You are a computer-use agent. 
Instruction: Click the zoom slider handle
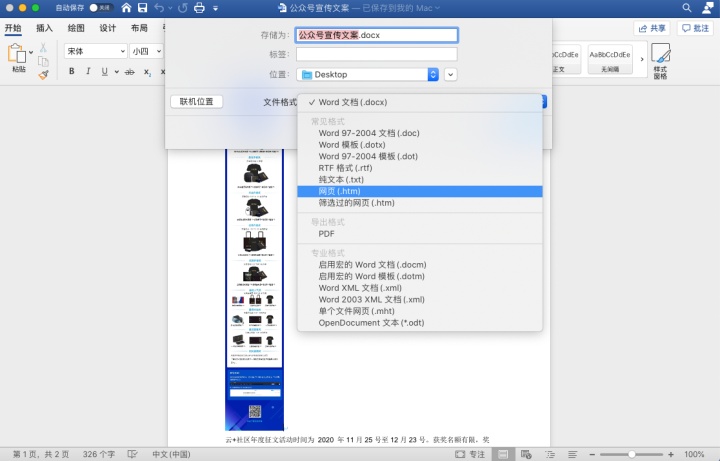632,454
